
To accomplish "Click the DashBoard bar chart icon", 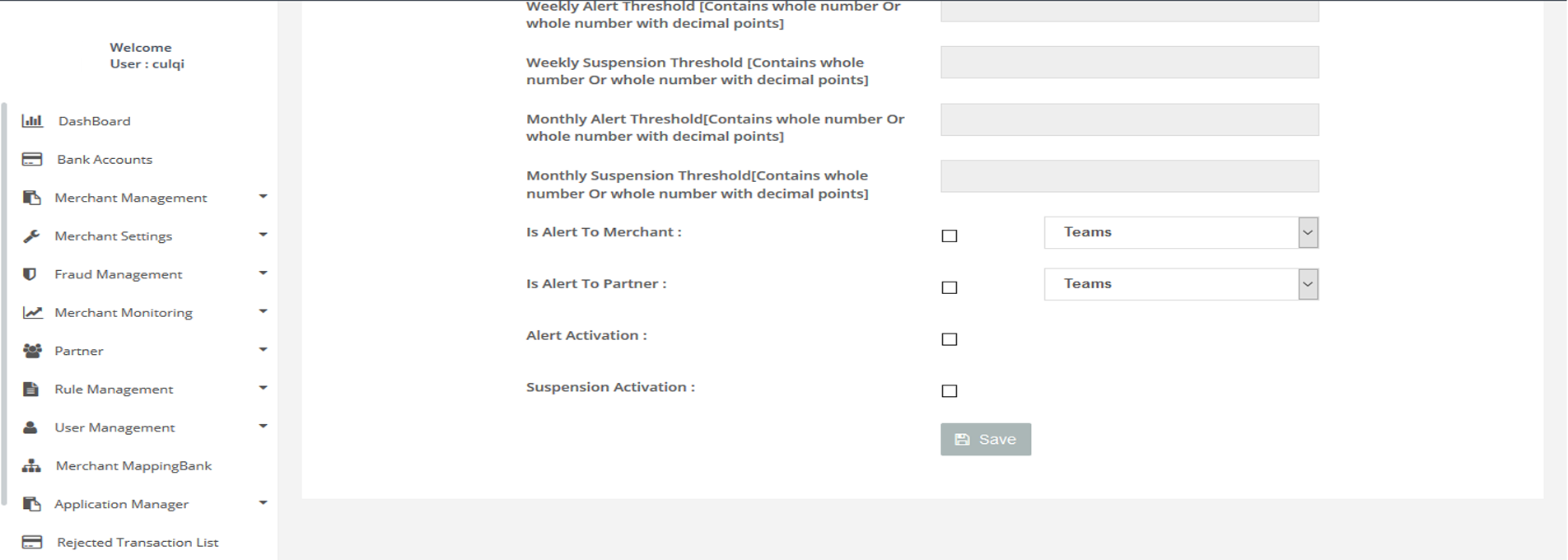I will pyautogui.click(x=32, y=121).
